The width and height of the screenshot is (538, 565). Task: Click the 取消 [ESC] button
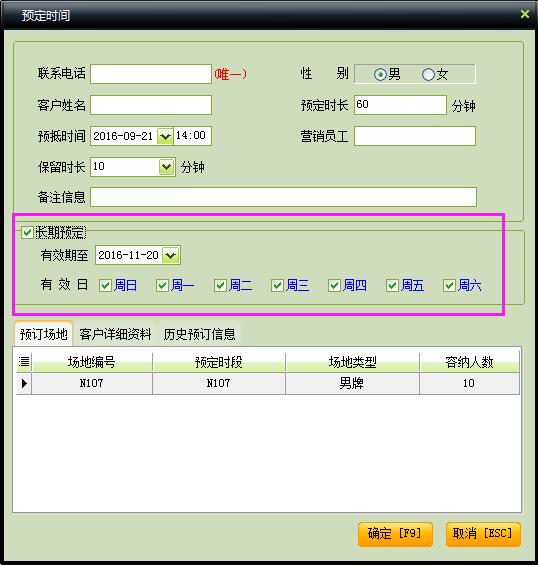(x=483, y=534)
